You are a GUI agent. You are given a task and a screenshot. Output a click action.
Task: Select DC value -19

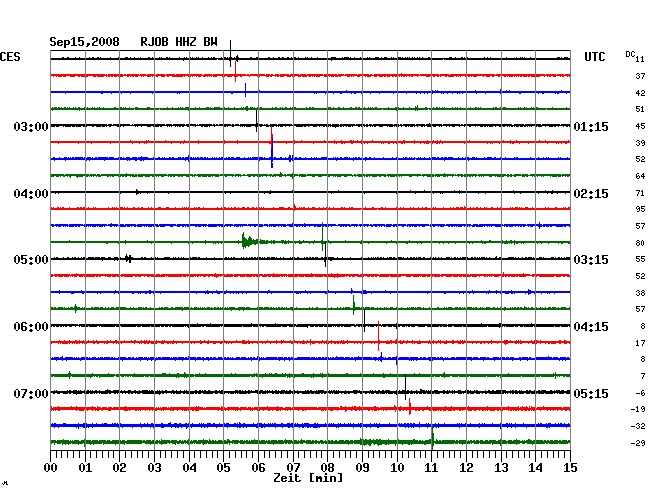pos(638,409)
